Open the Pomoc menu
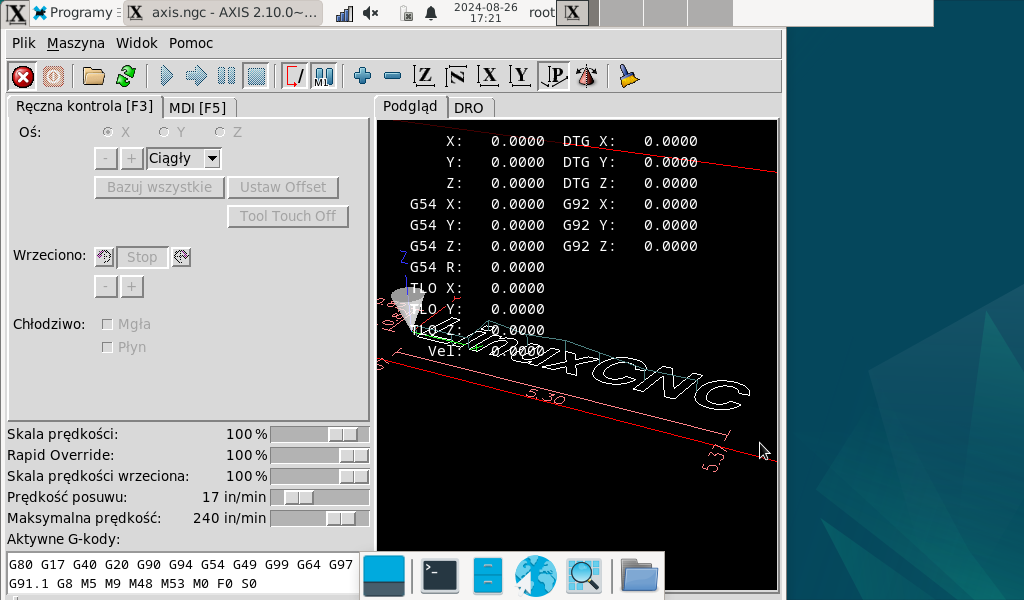Image resolution: width=1024 pixels, height=600 pixels. (191, 43)
